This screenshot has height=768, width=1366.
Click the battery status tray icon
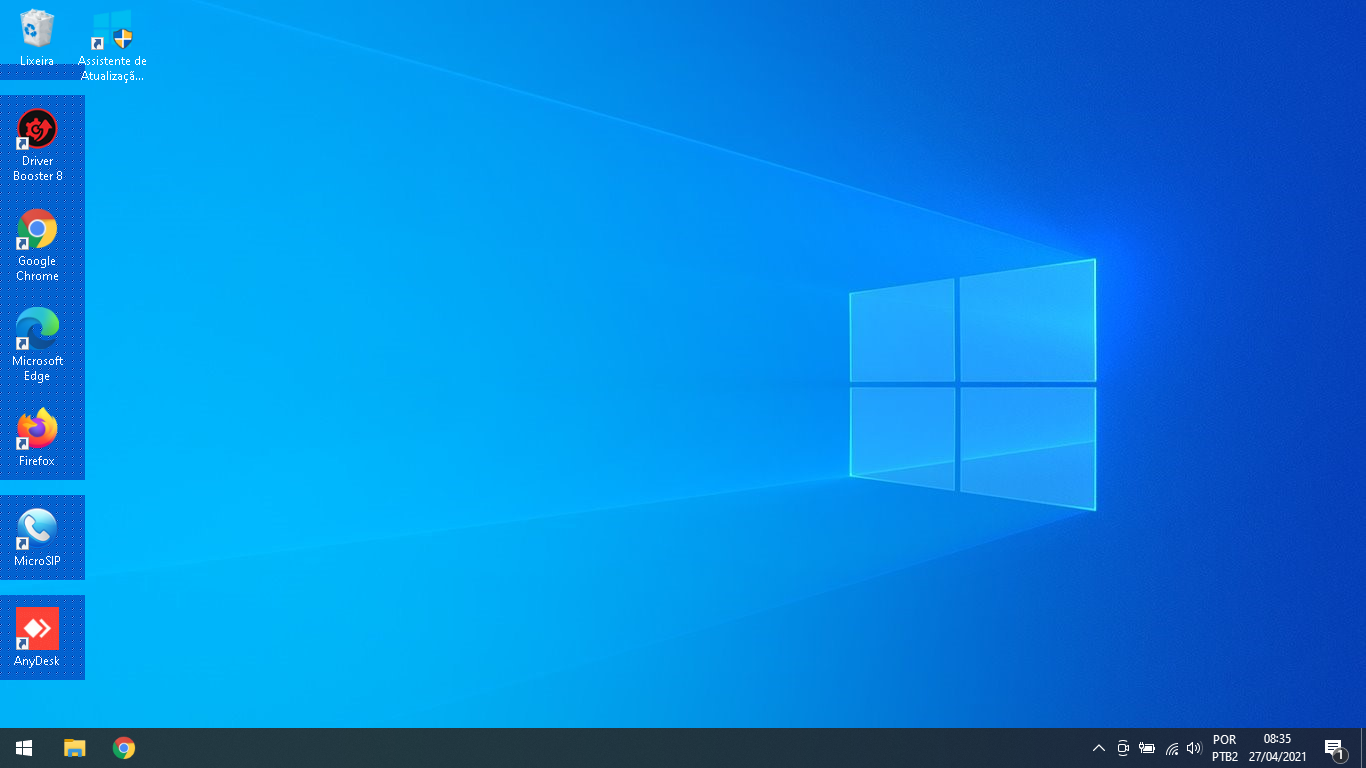1147,748
